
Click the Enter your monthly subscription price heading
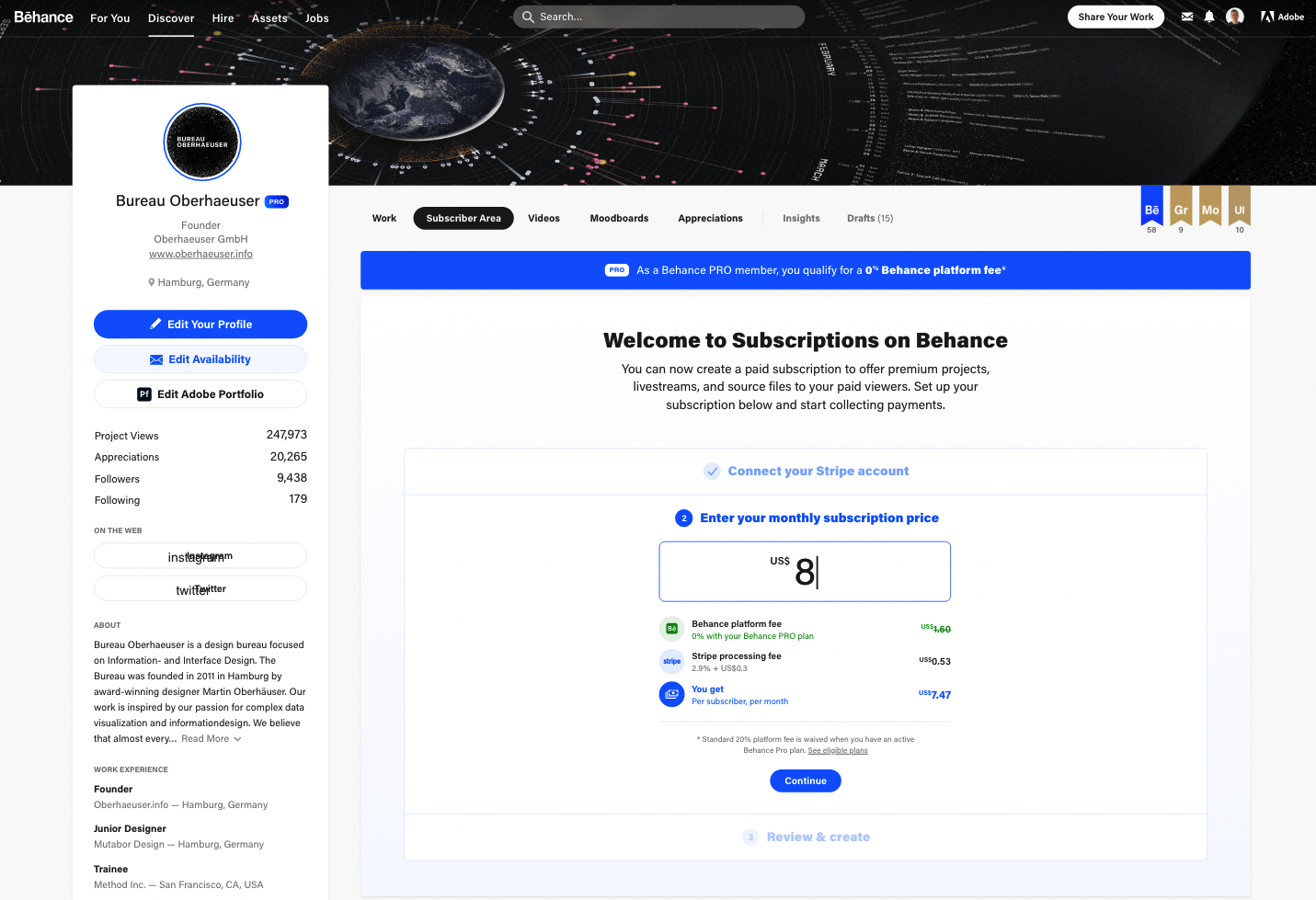(x=819, y=518)
